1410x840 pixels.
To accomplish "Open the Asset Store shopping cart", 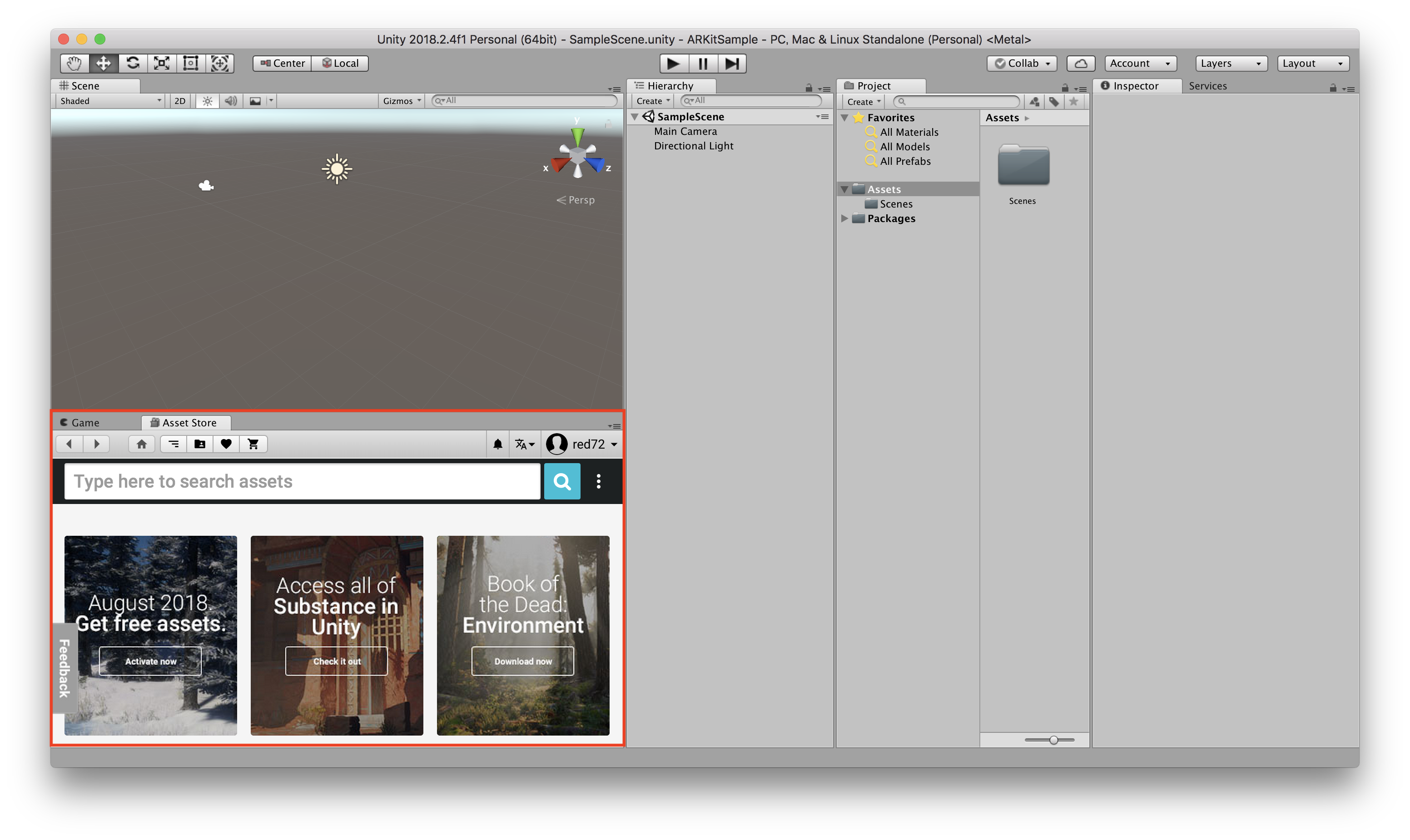I will point(253,445).
